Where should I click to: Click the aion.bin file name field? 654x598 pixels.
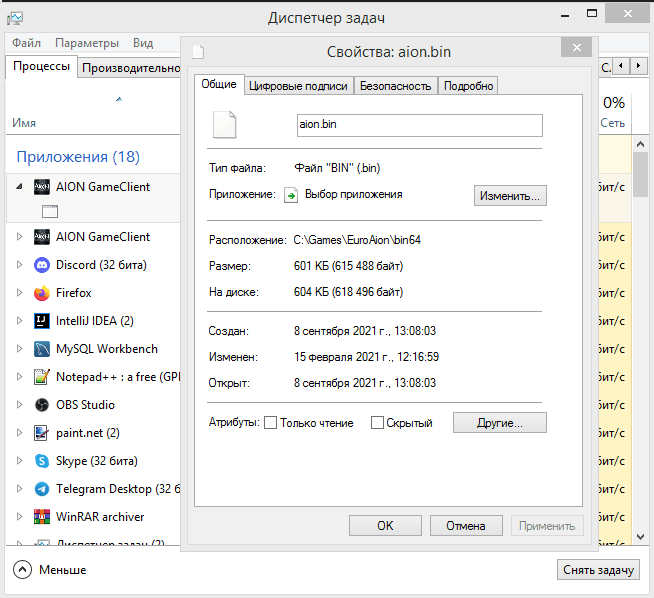coord(419,125)
